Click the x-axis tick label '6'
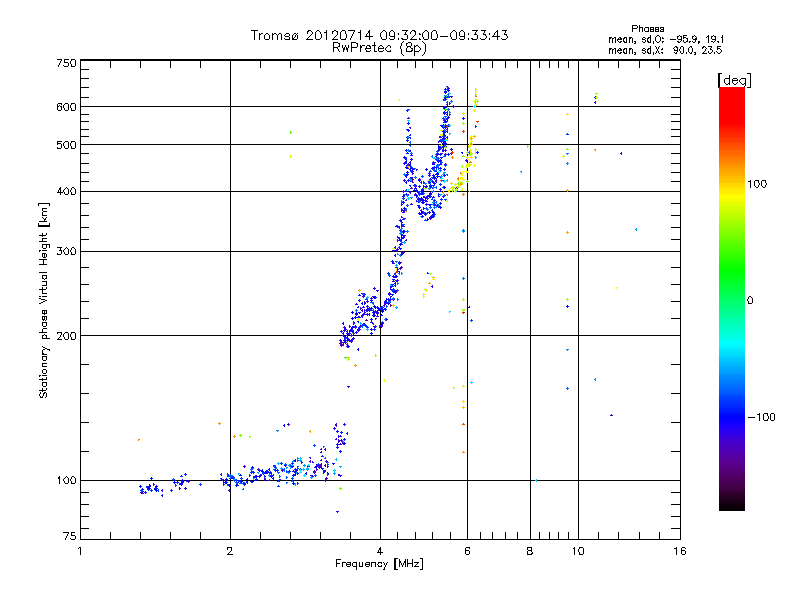 click(467, 551)
